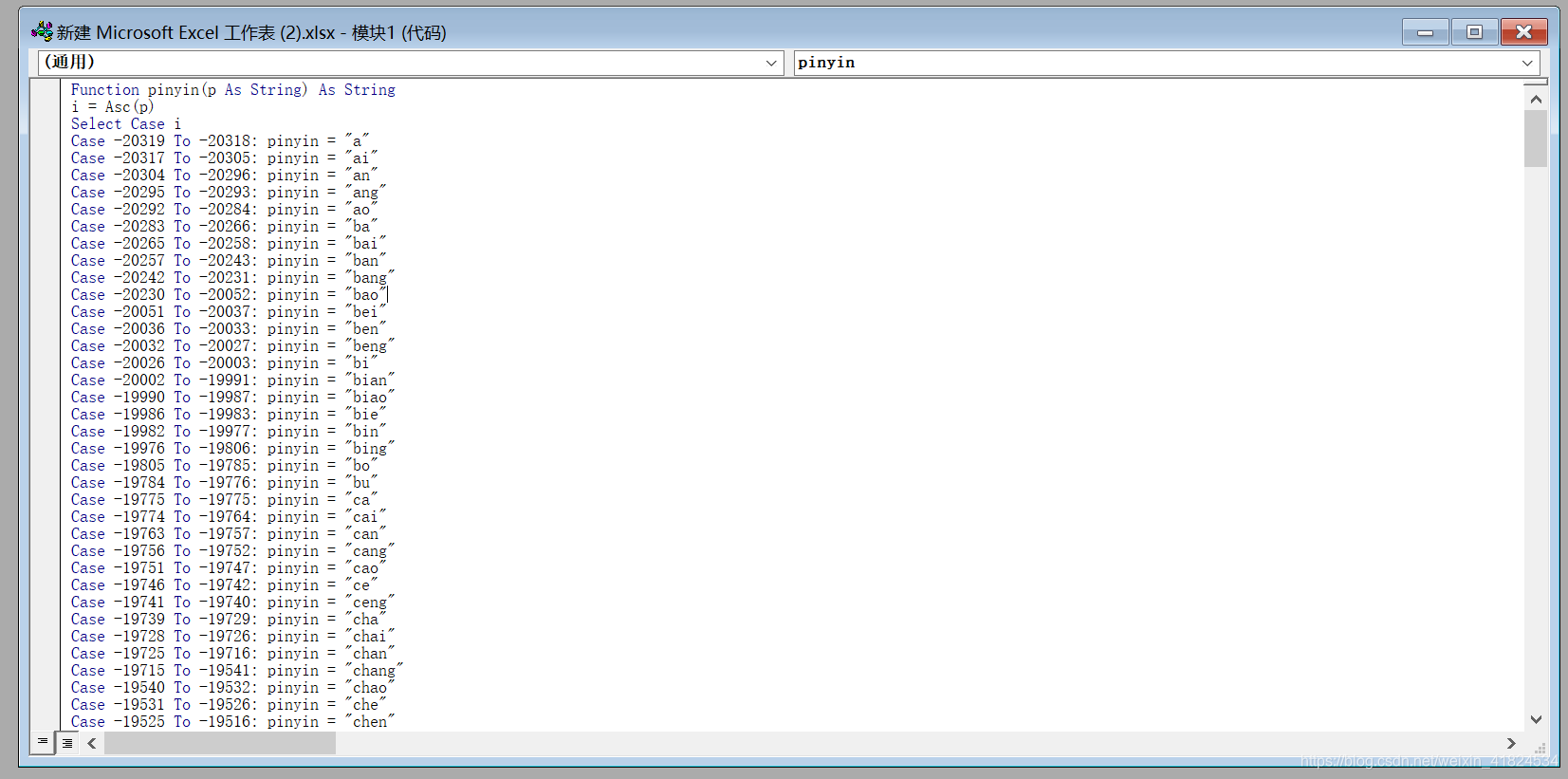
Task: Click the line assigning pinyin = "ang"
Action: 229,193
